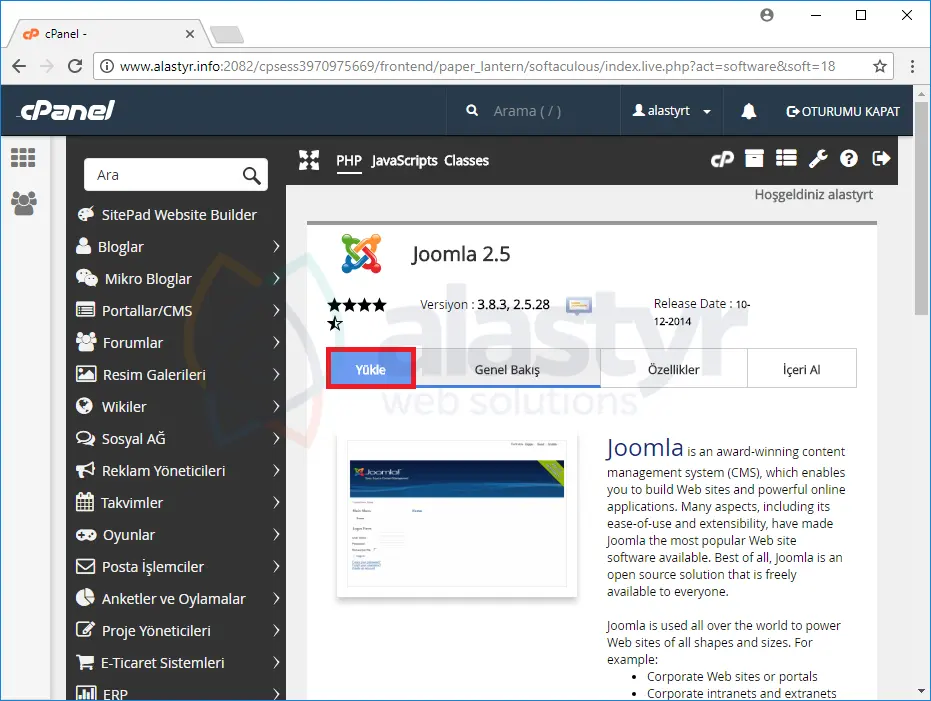Click the Yükle install tab

coord(370,369)
